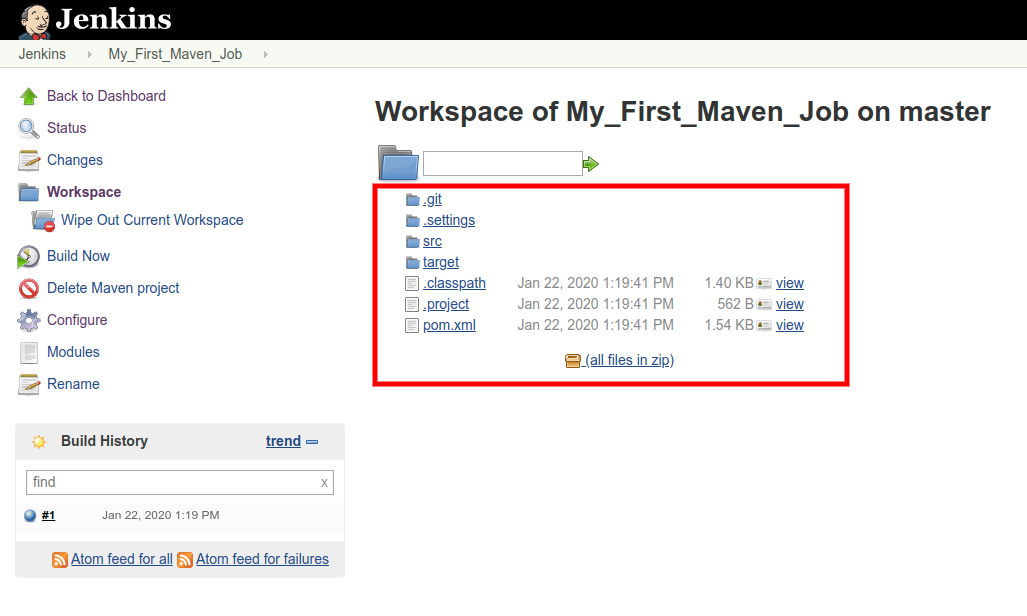Open the .settings folder link
Screen dimensions: 1027x616
click(x=449, y=221)
